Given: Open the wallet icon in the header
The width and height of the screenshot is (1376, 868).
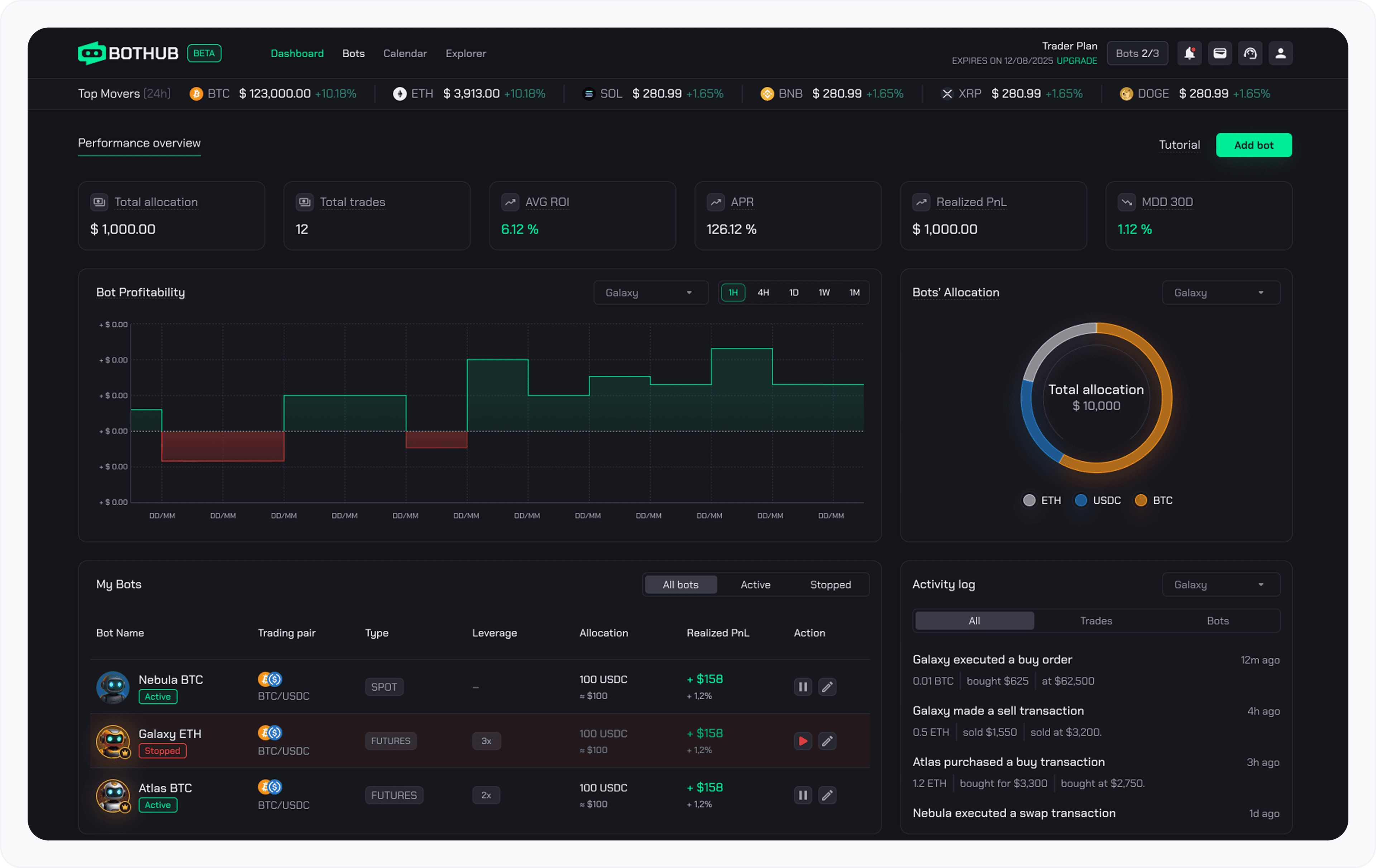Looking at the screenshot, I should pyautogui.click(x=1220, y=53).
